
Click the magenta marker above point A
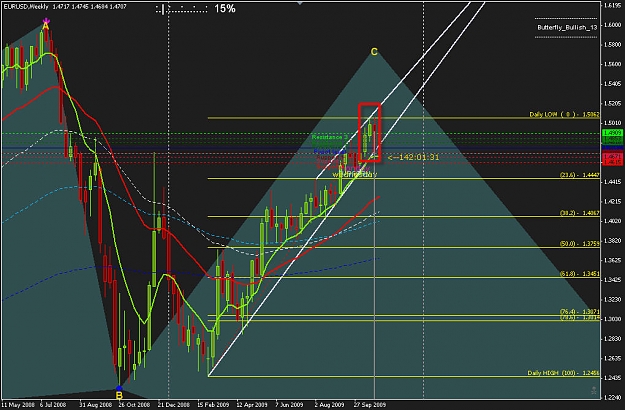tap(46, 20)
